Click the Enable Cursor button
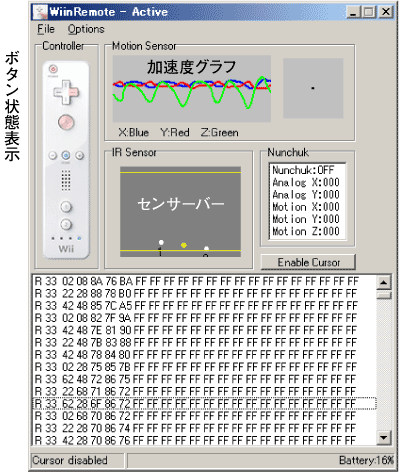This screenshot has height=475, width=400. pos(308,262)
